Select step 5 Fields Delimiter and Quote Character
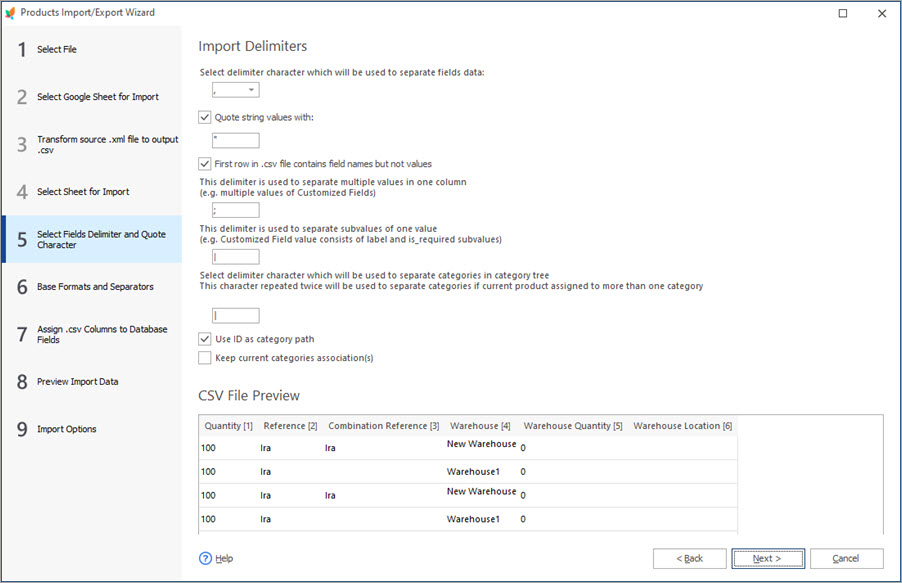902x583 pixels. pos(92,239)
